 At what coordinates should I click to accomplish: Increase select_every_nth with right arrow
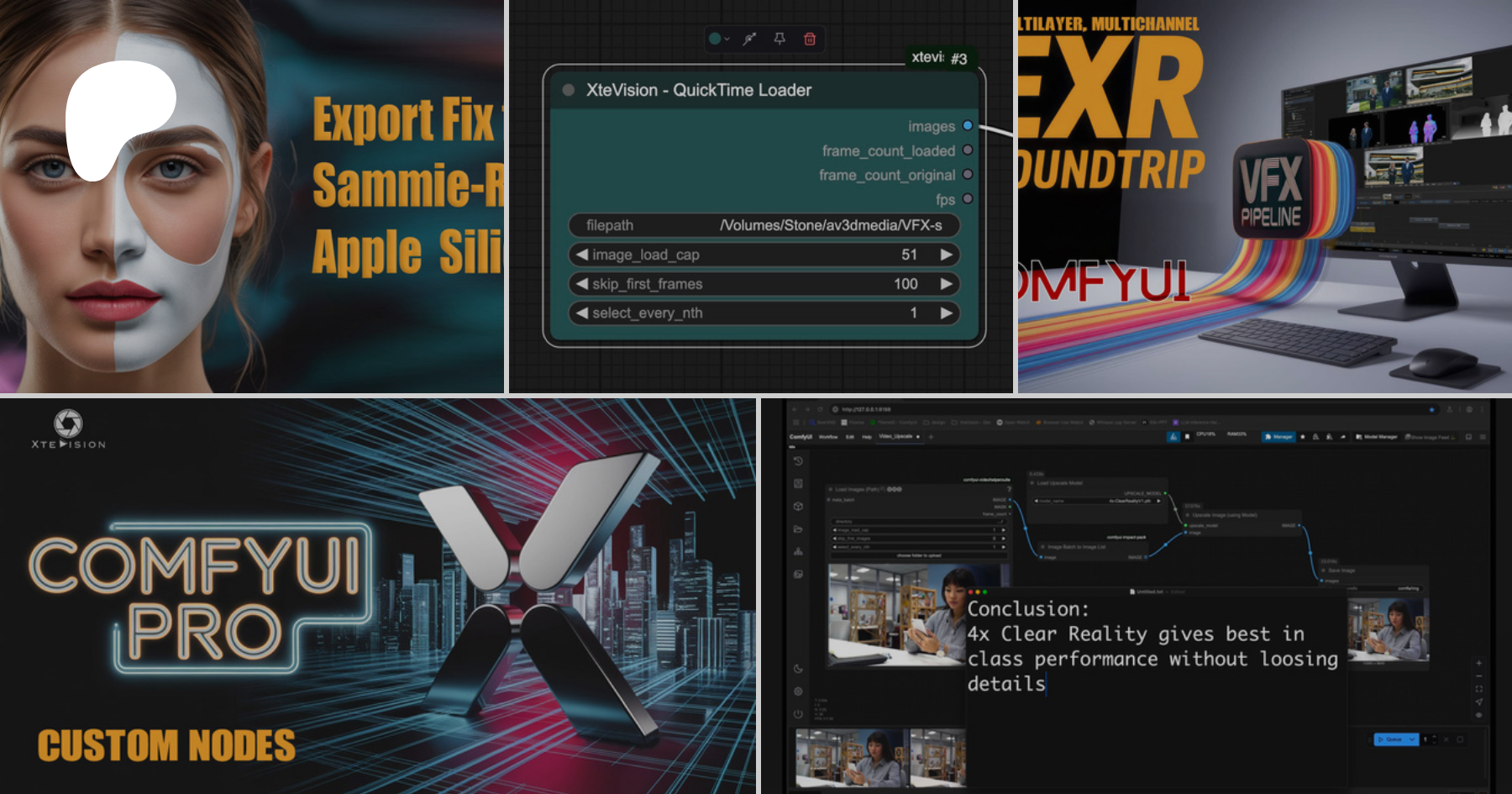click(947, 313)
